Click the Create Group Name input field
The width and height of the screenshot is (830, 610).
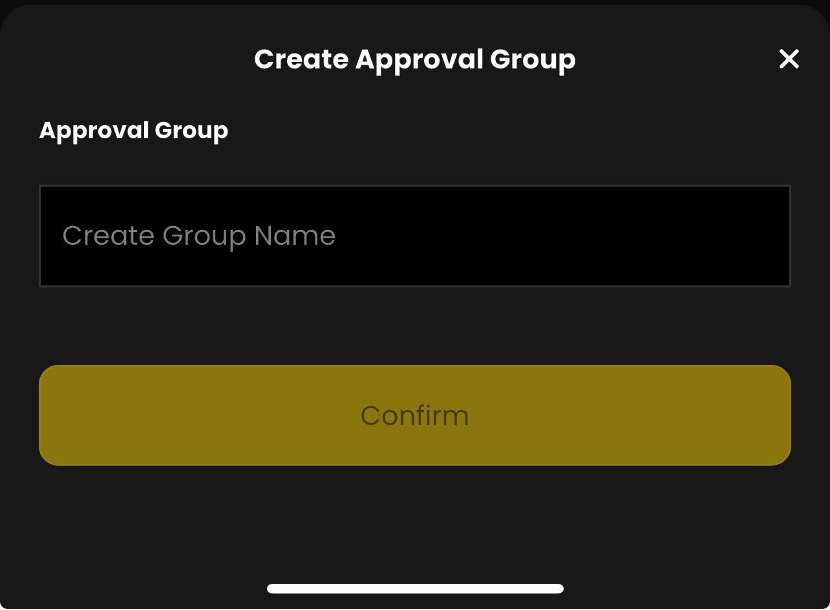pos(414,236)
